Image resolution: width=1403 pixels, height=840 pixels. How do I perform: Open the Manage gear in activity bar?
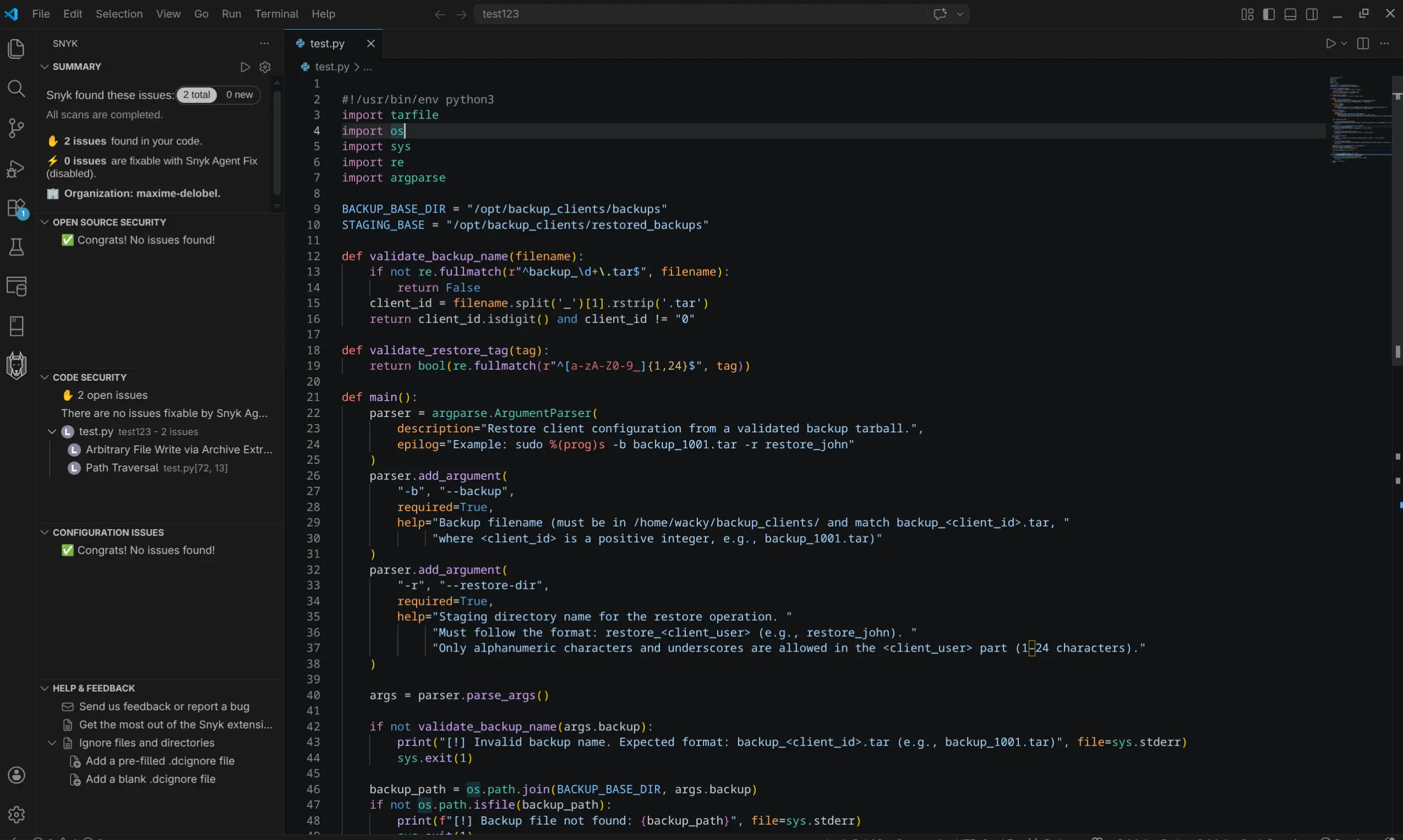pyautogui.click(x=16, y=815)
